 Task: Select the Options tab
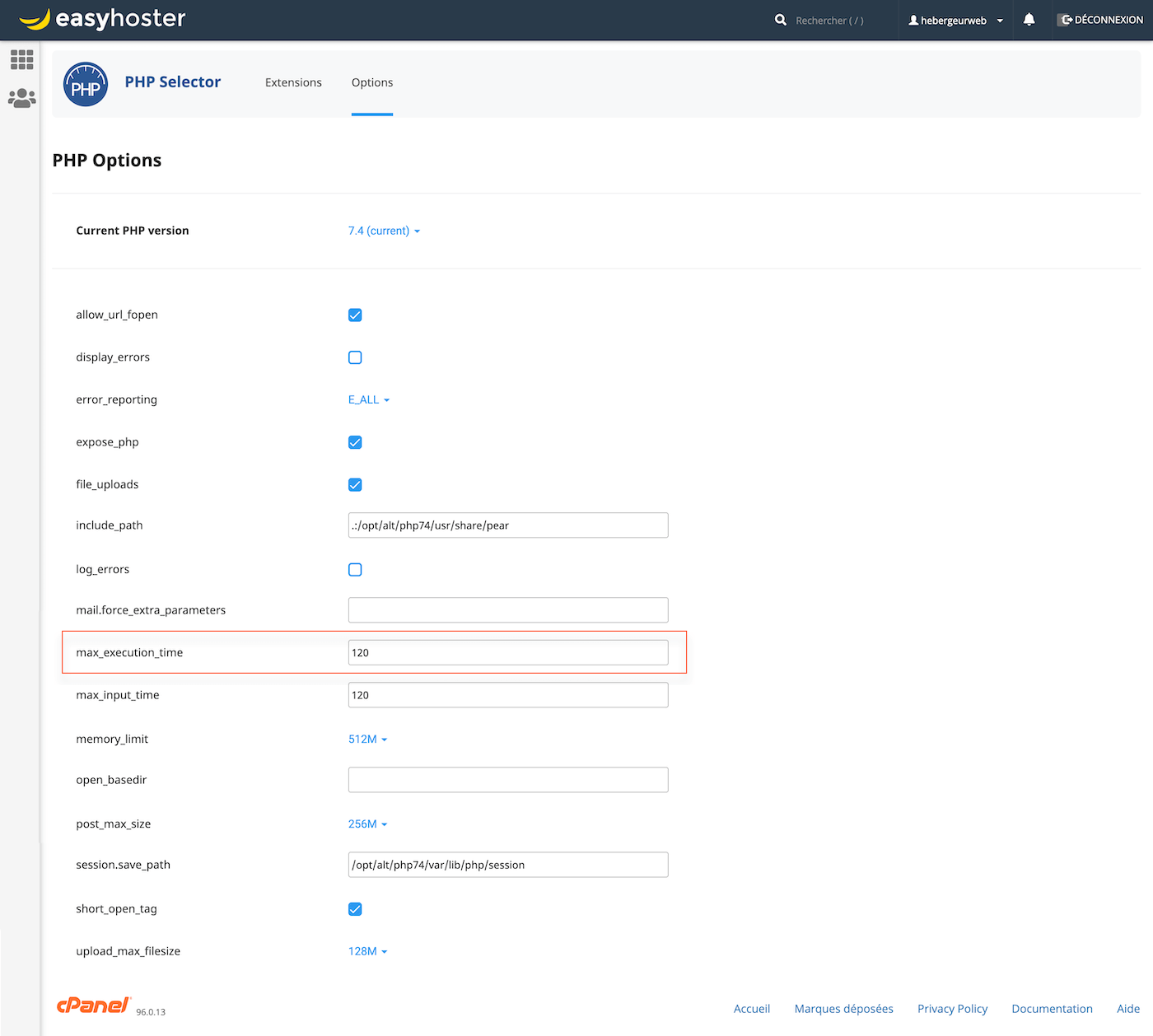372,82
